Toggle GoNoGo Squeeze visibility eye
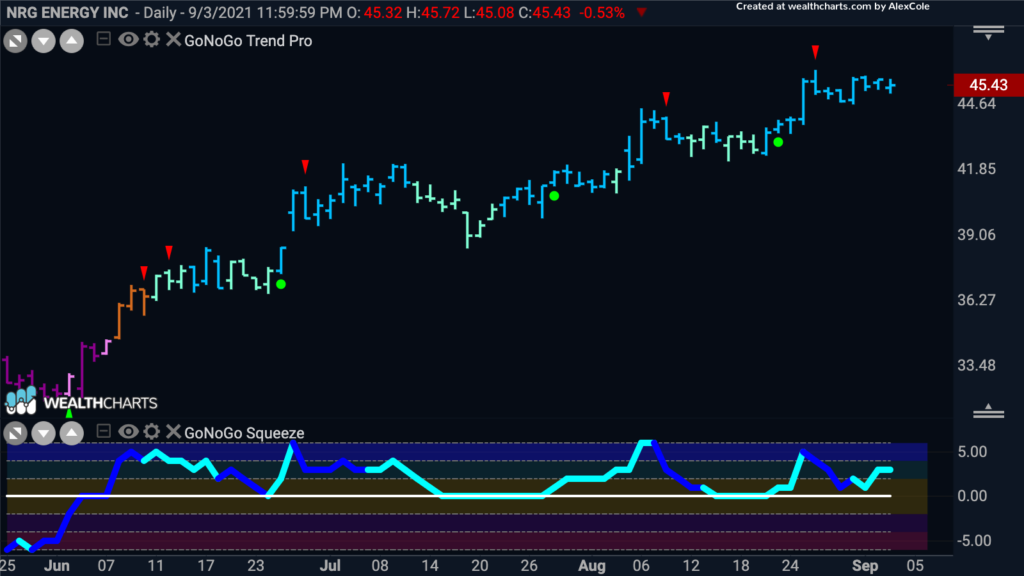The height and width of the screenshot is (576, 1024). pos(128,431)
